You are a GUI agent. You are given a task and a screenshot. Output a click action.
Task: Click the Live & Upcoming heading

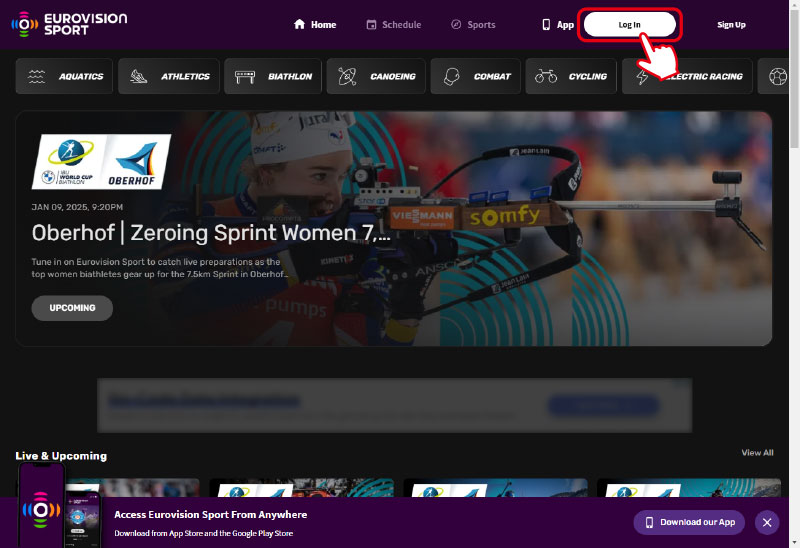61,456
